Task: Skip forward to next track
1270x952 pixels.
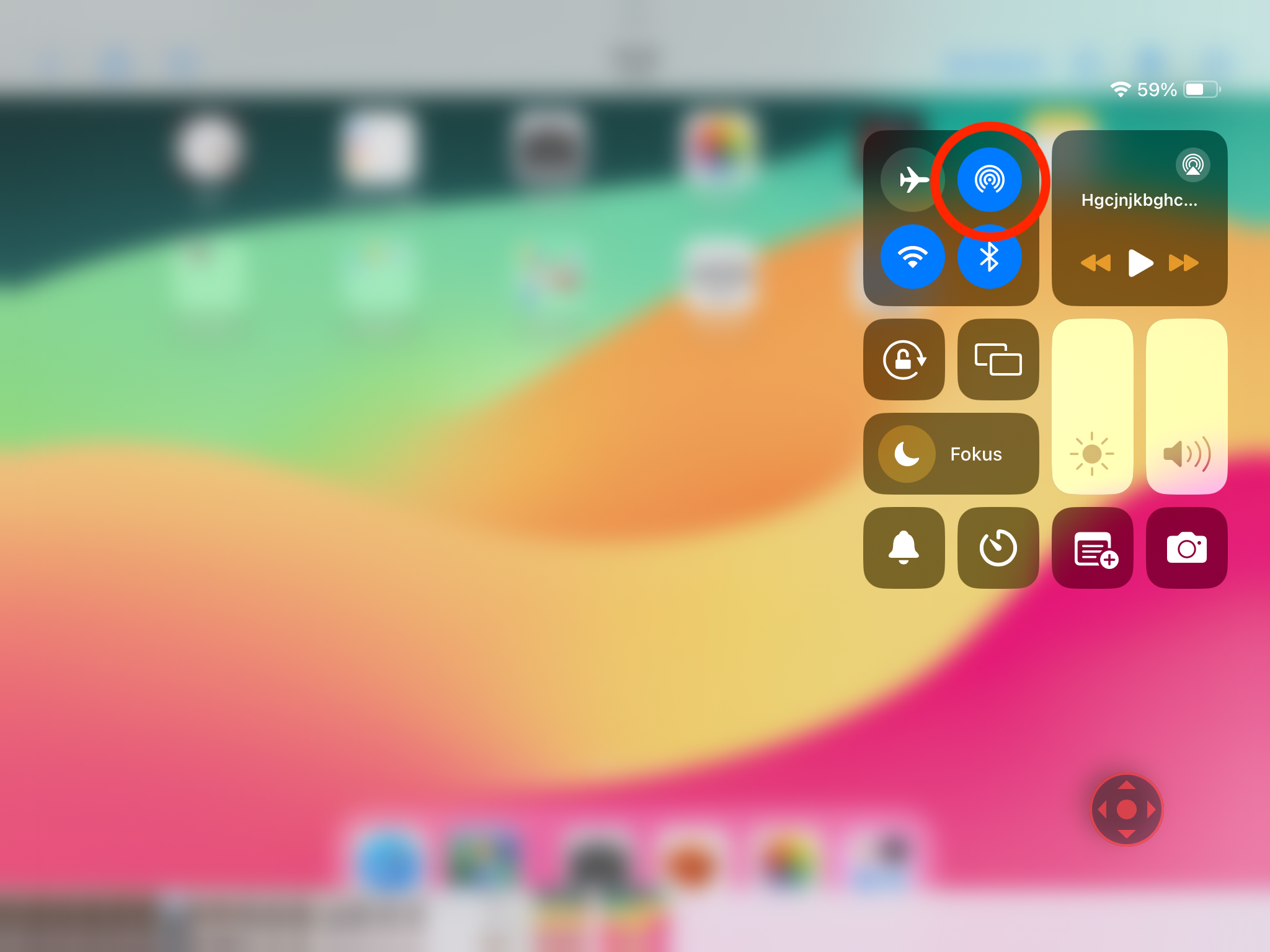Action: coord(1183,263)
